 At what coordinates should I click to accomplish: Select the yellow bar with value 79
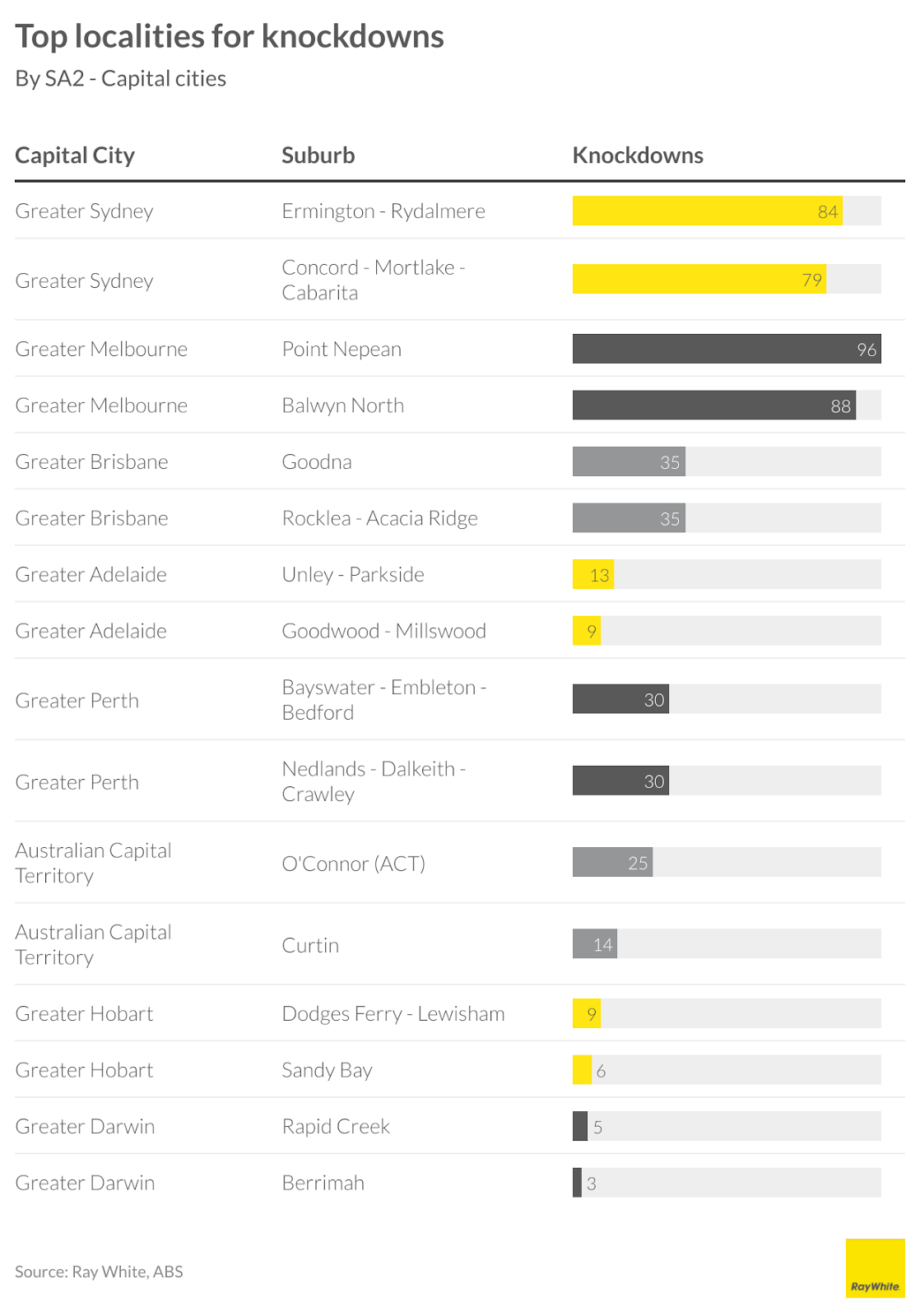point(699,280)
